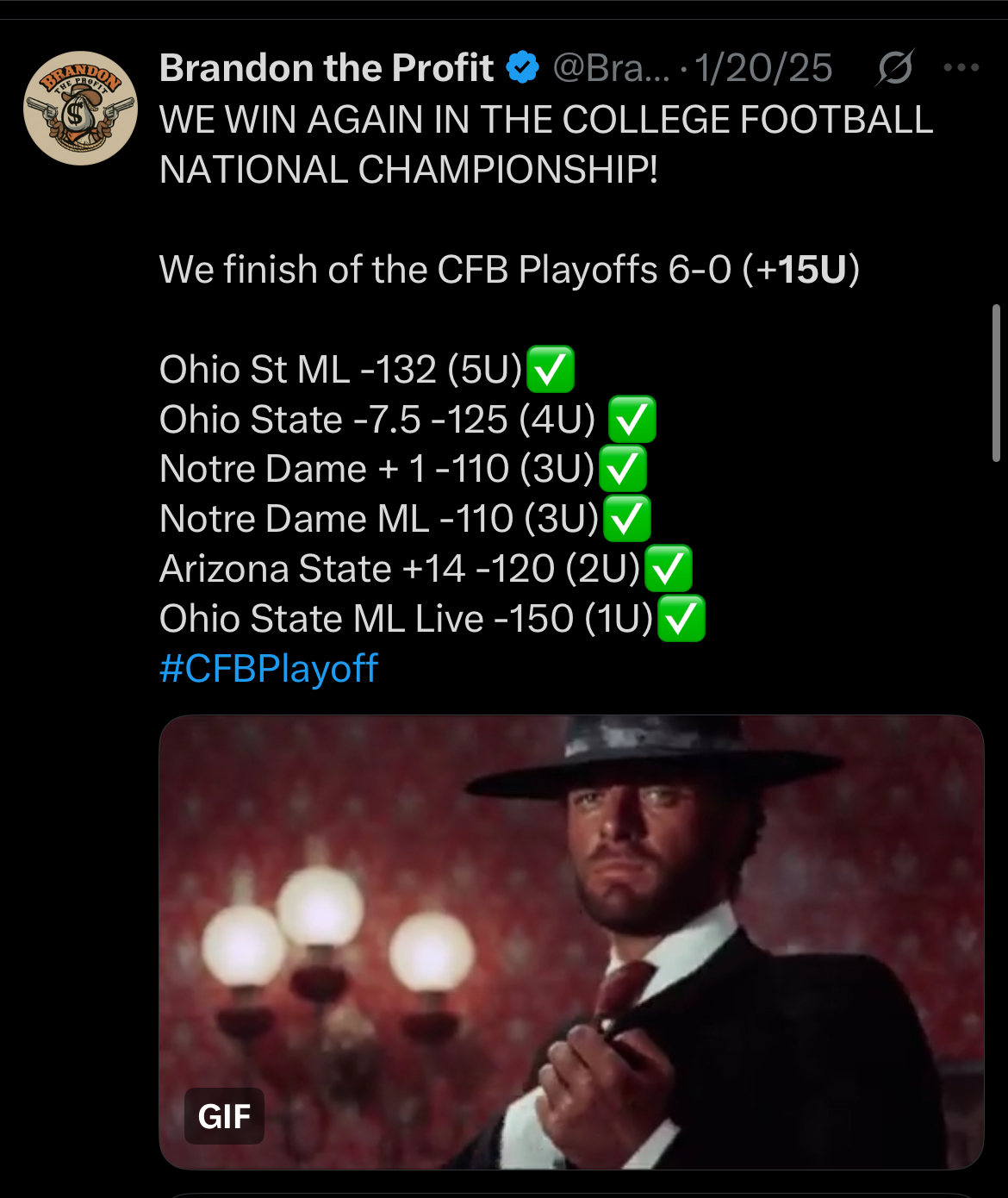Viewport: 1008px width, 1198px height.
Task: Tap the Grok slashed-circle icon
Action: click(894, 67)
